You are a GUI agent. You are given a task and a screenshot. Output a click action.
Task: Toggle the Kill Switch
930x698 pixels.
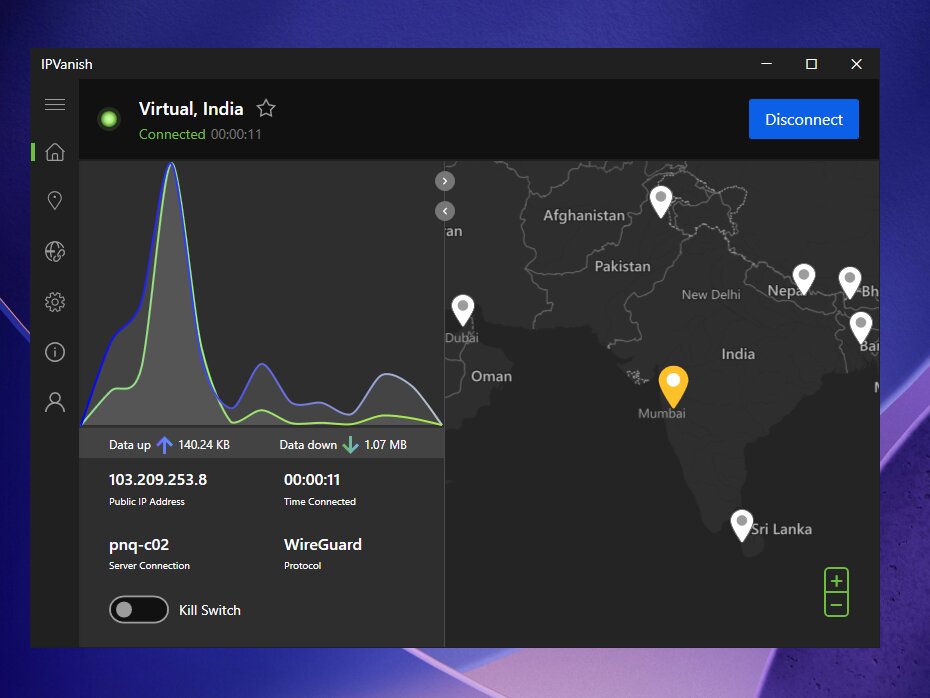click(139, 610)
